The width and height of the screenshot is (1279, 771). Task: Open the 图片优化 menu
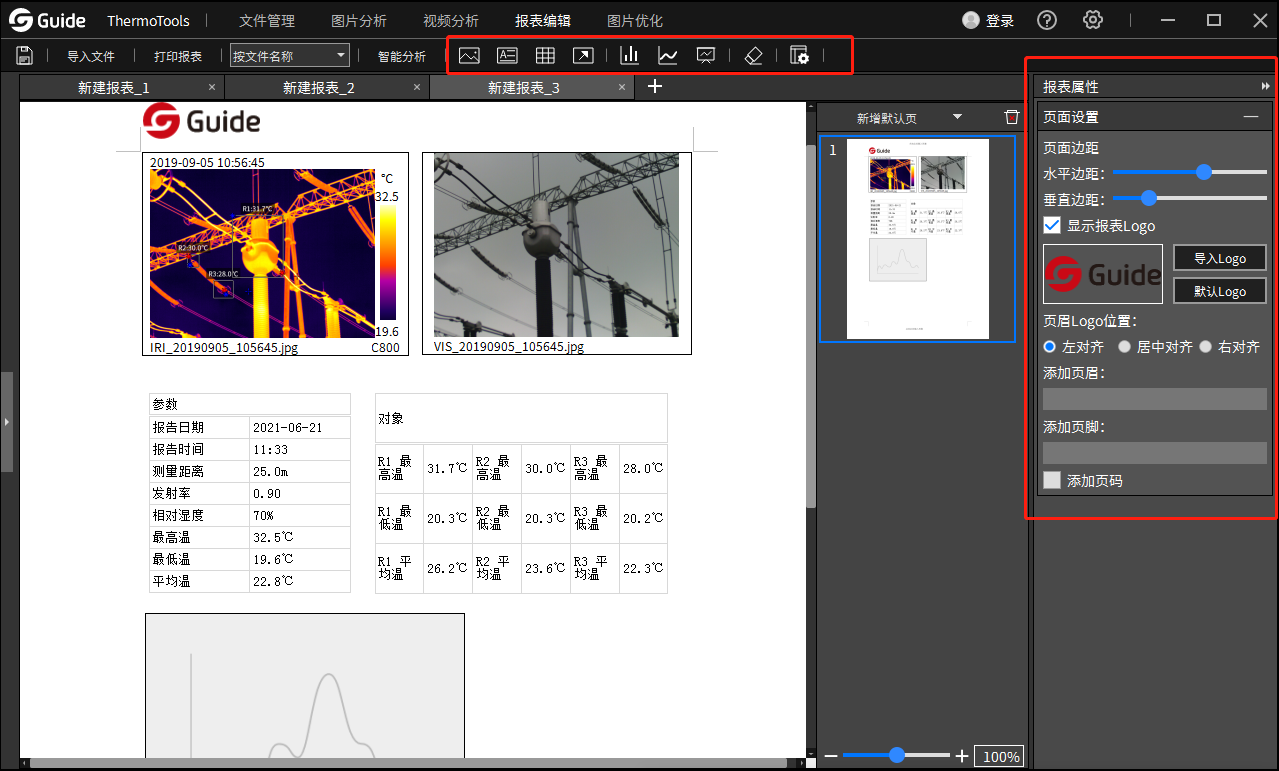pyautogui.click(x=635, y=21)
